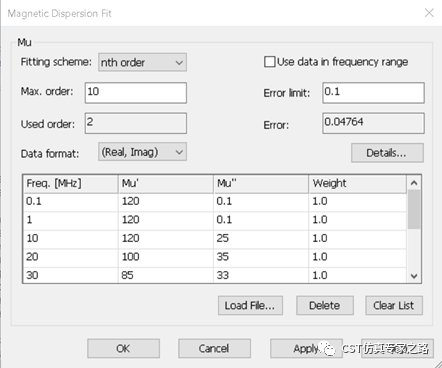The image size is (442, 368).
Task: Click the Max. order input field
Action: tap(136, 93)
